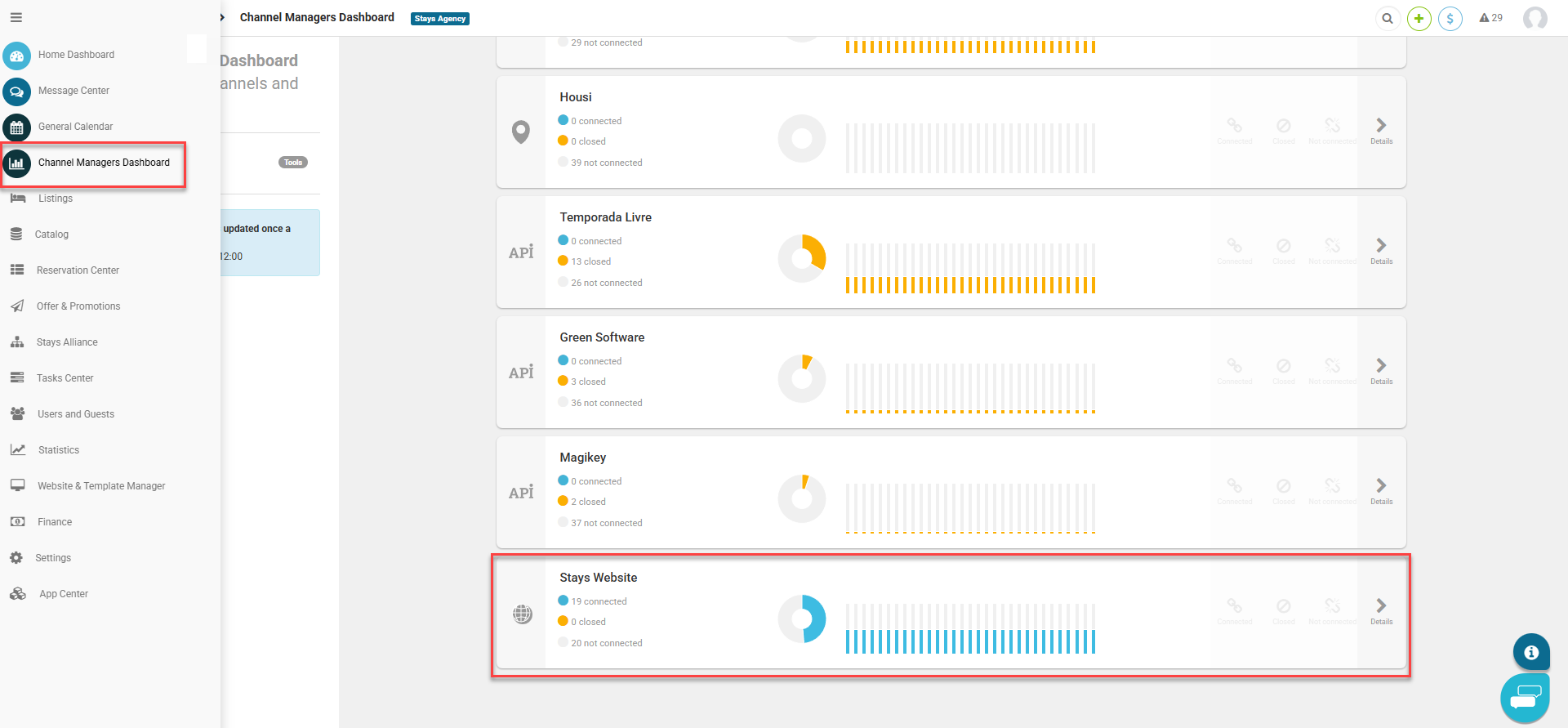Click the Stays Agency badge
This screenshot has width=1568, height=728.
[440, 19]
